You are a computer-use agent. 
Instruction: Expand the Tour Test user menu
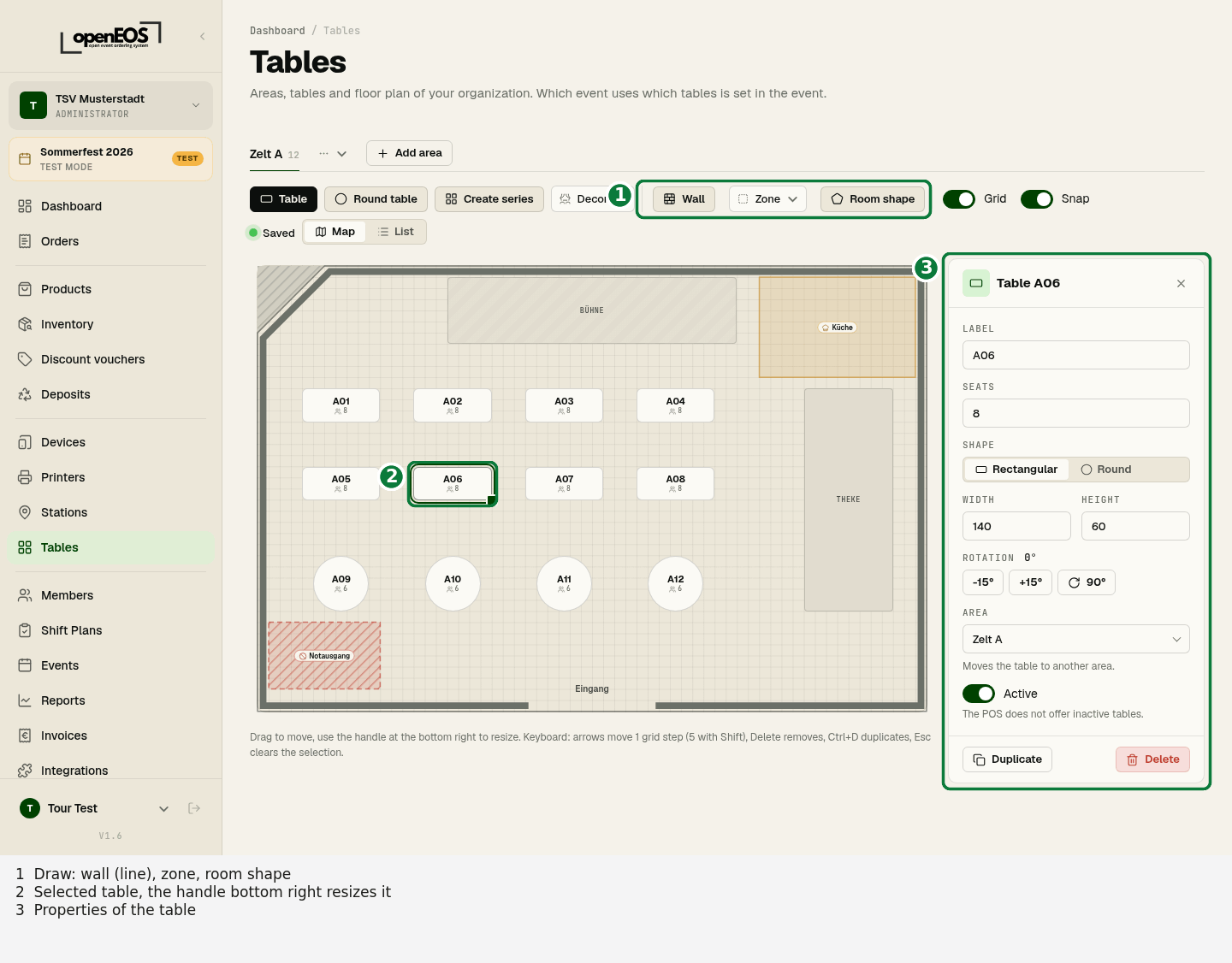[x=164, y=808]
